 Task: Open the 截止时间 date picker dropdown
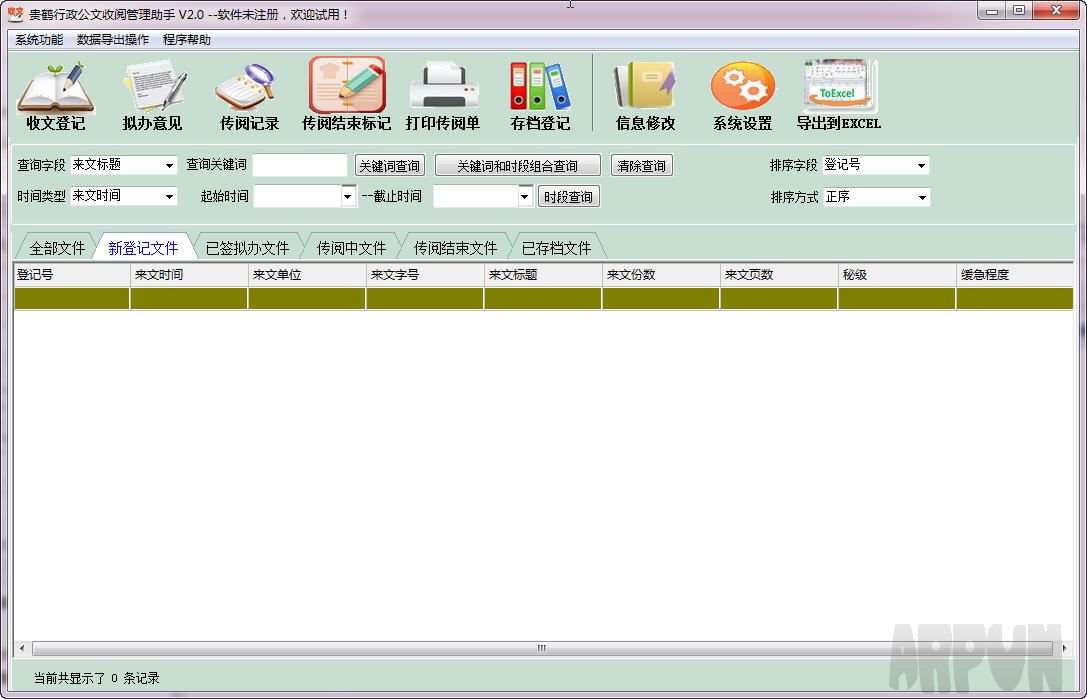click(x=524, y=197)
